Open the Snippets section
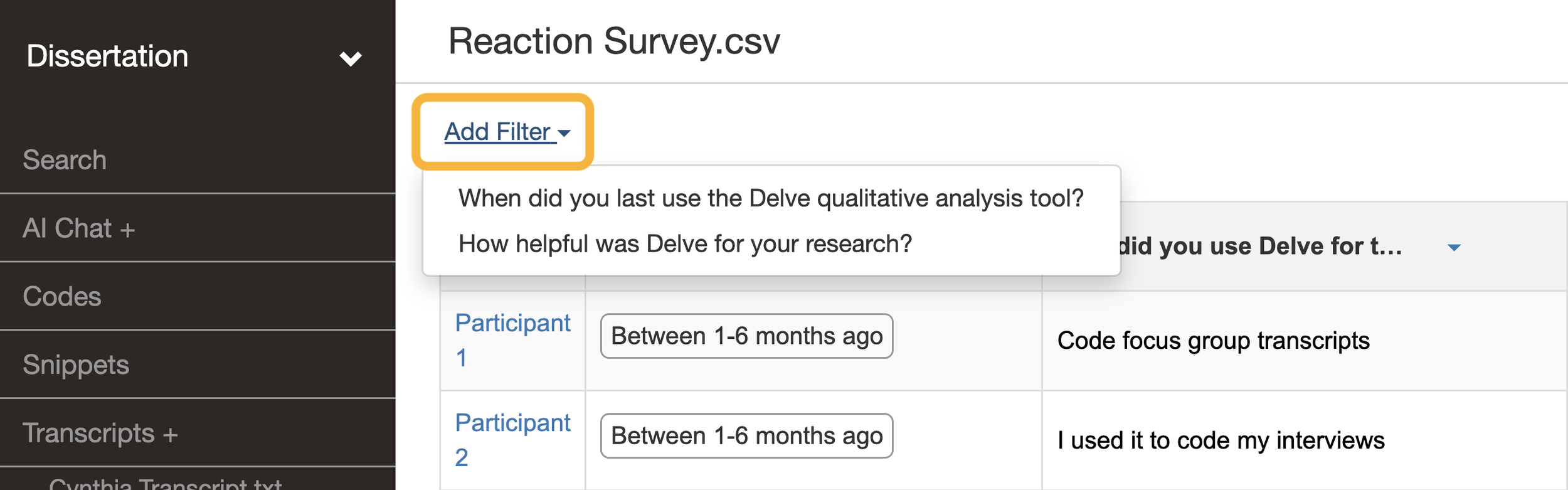Viewport: 1568px width, 490px height. pos(76,365)
